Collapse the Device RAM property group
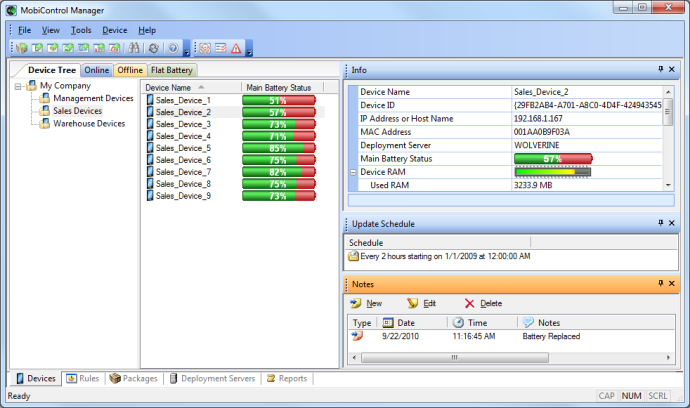 [x=353, y=173]
